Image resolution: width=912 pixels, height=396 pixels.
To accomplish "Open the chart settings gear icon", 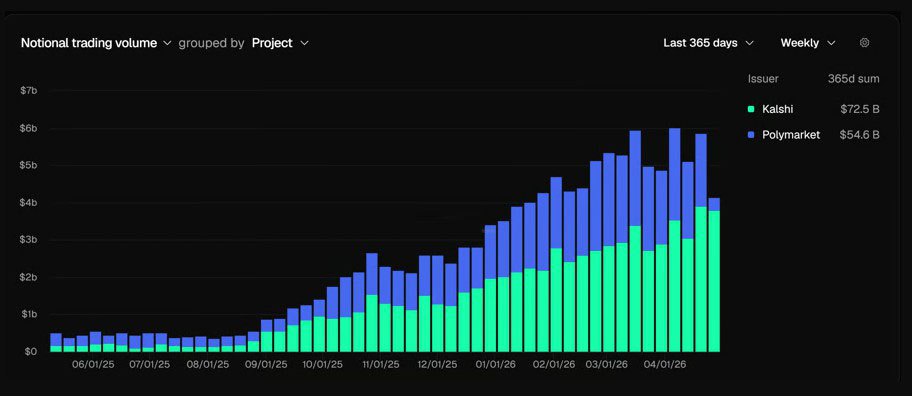I will coord(864,42).
